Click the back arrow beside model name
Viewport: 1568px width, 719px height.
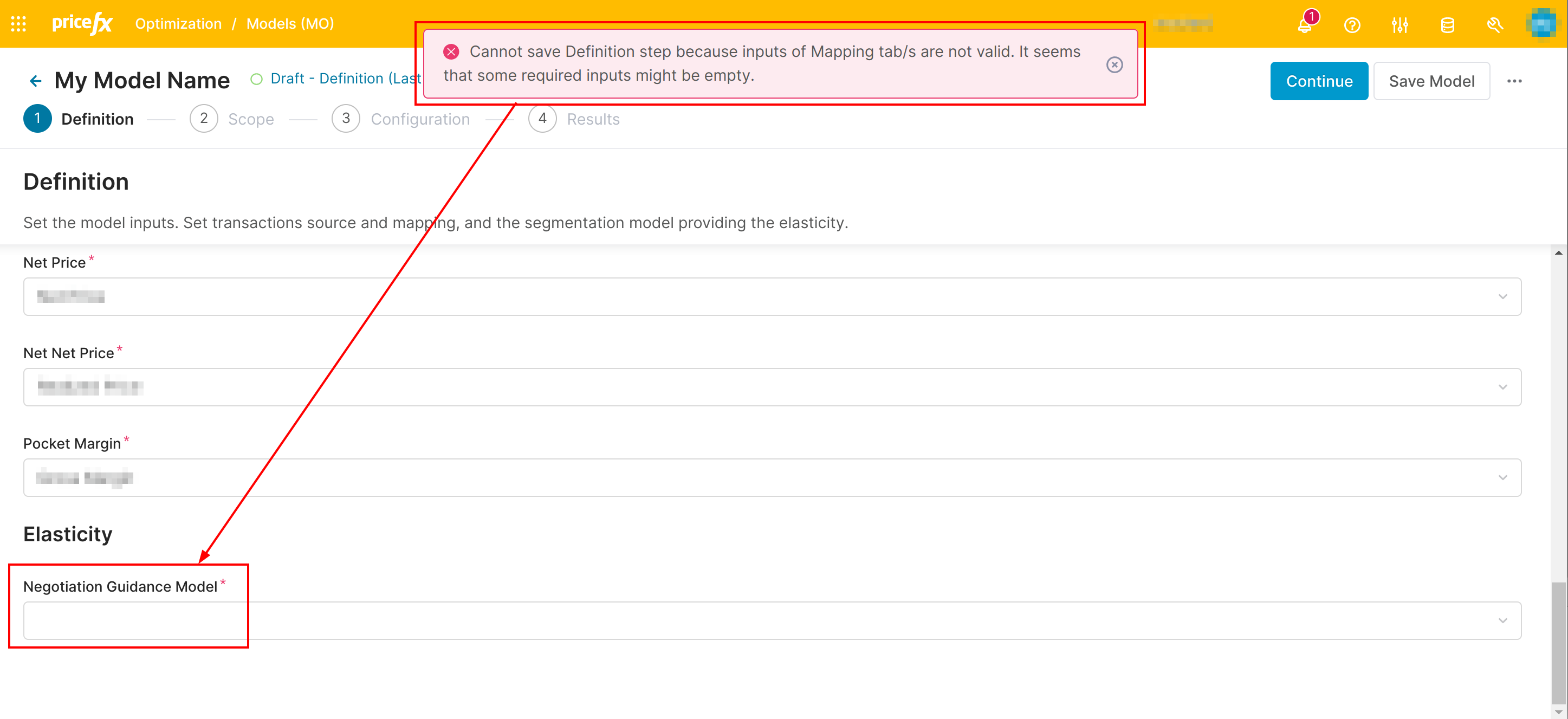pos(35,80)
